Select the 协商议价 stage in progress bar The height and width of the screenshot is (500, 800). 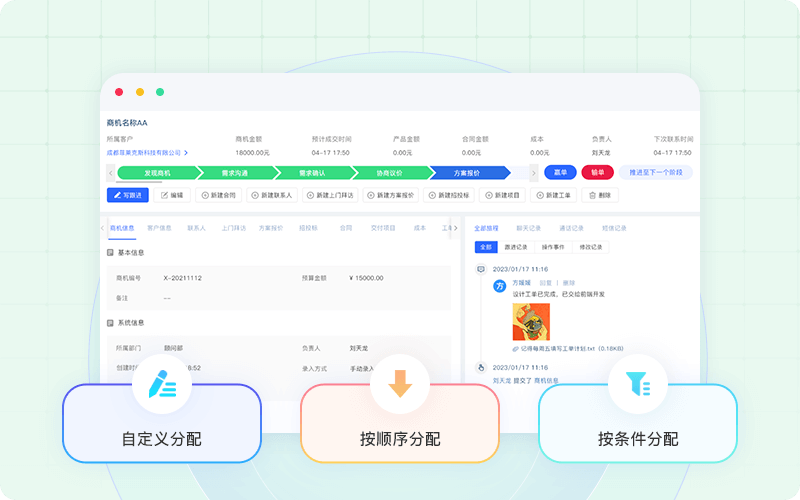point(390,173)
